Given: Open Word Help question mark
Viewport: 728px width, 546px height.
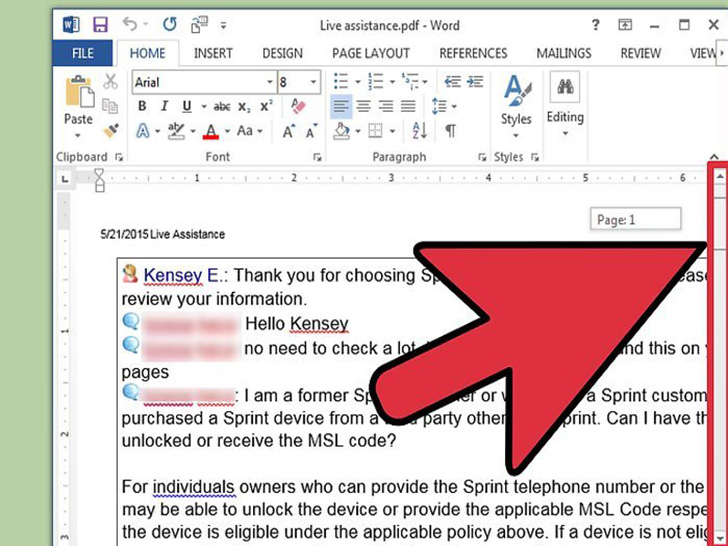Looking at the screenshot, I should point(596,25).
